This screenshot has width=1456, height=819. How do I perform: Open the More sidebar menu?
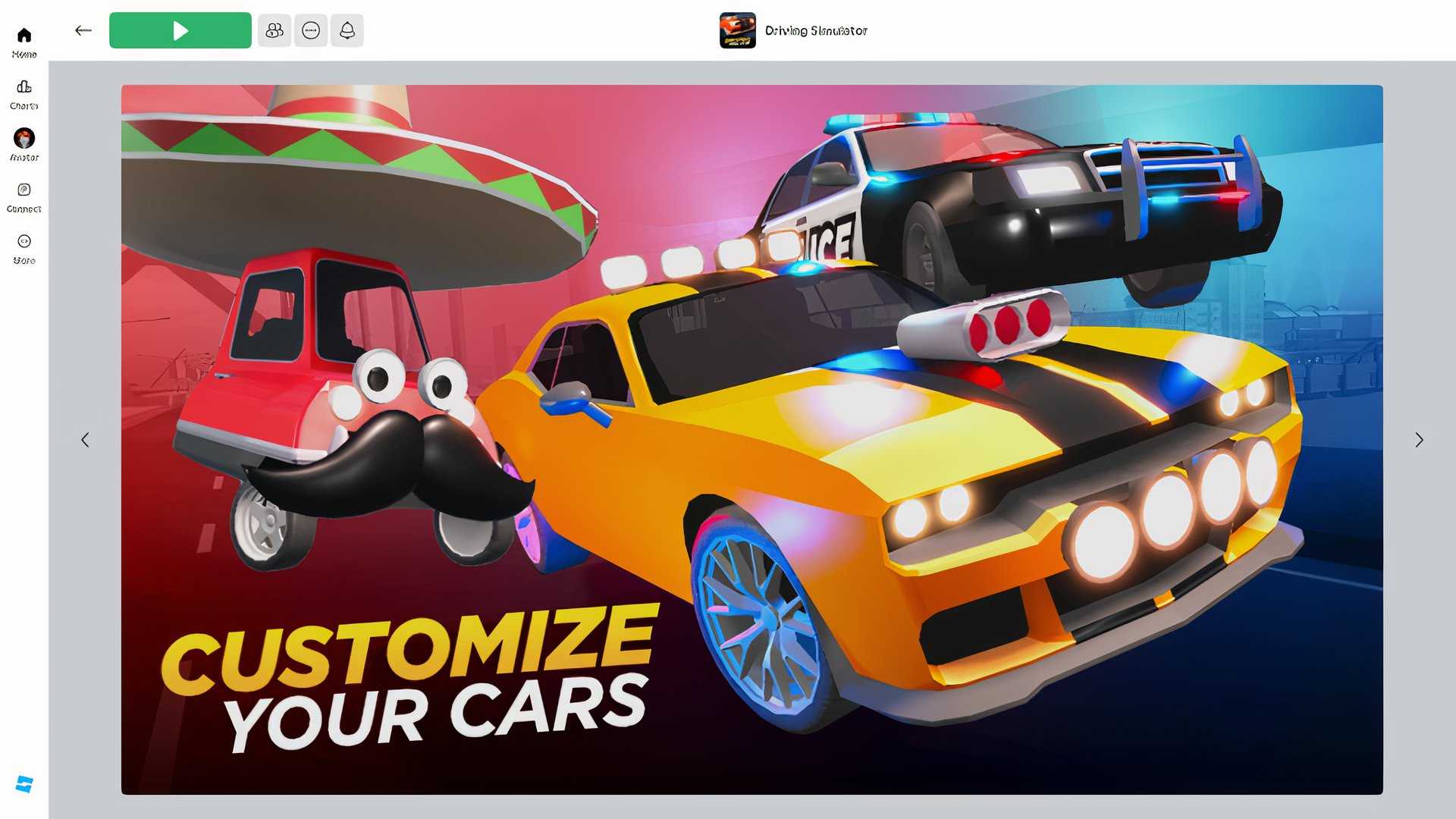pyautogui.click(x=24, y=249)
